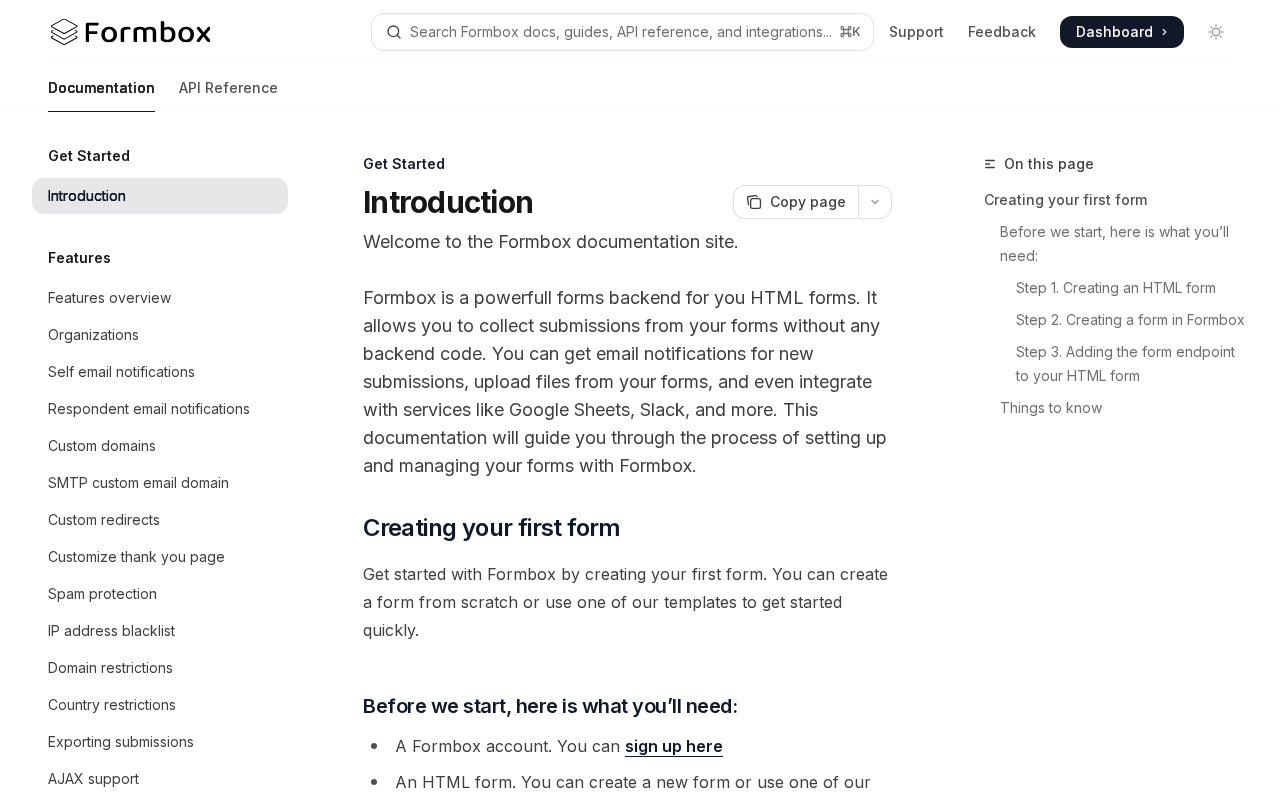Jump to Step 1. Creating an HTML form
The image size is (1280, 800).
click(x=1116, y=288)
